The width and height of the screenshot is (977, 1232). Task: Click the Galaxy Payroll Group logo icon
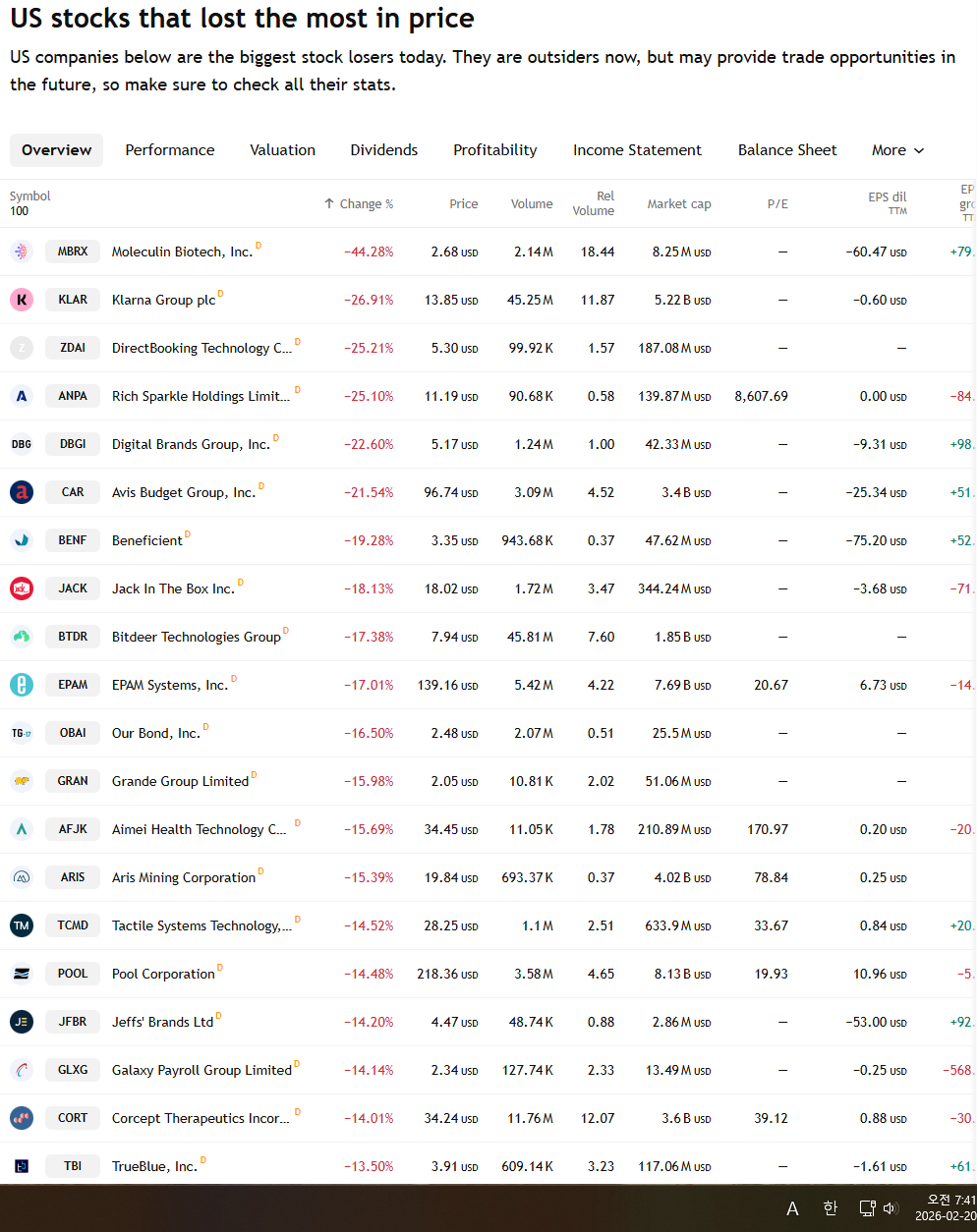22,1070
